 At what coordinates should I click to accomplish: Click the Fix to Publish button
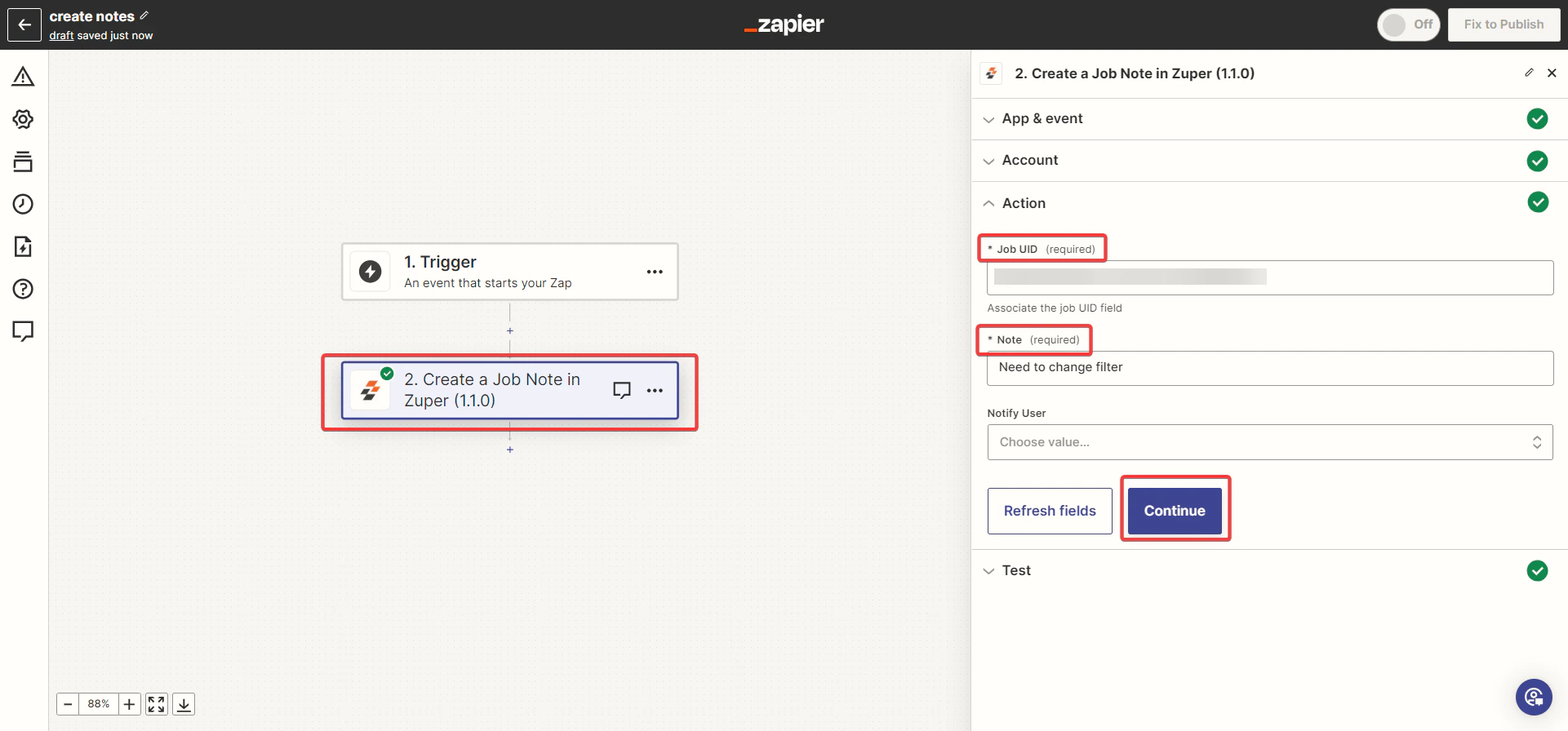tap(1504, 24)
